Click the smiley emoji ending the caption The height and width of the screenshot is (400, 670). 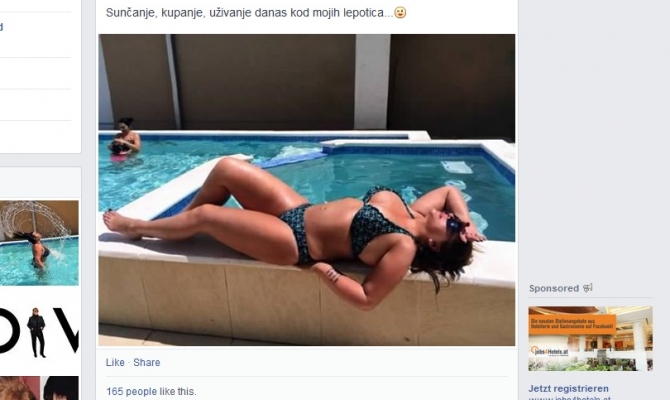click(400, 13)
